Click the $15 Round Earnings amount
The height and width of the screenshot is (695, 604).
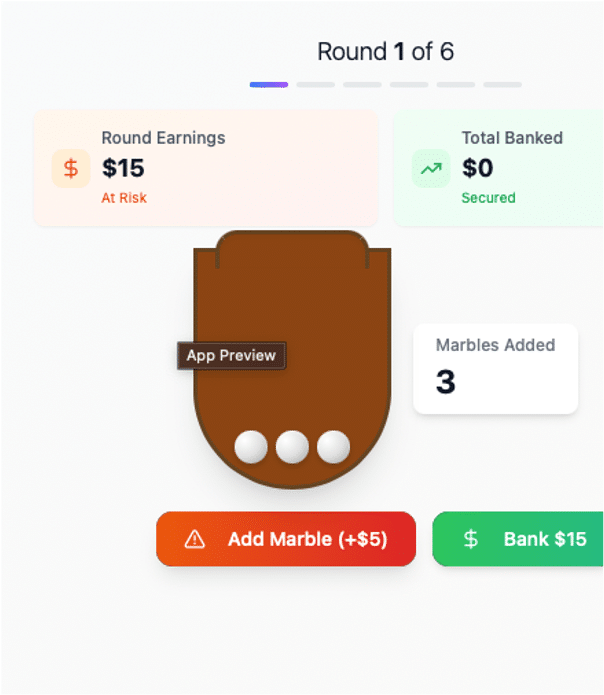123,167
